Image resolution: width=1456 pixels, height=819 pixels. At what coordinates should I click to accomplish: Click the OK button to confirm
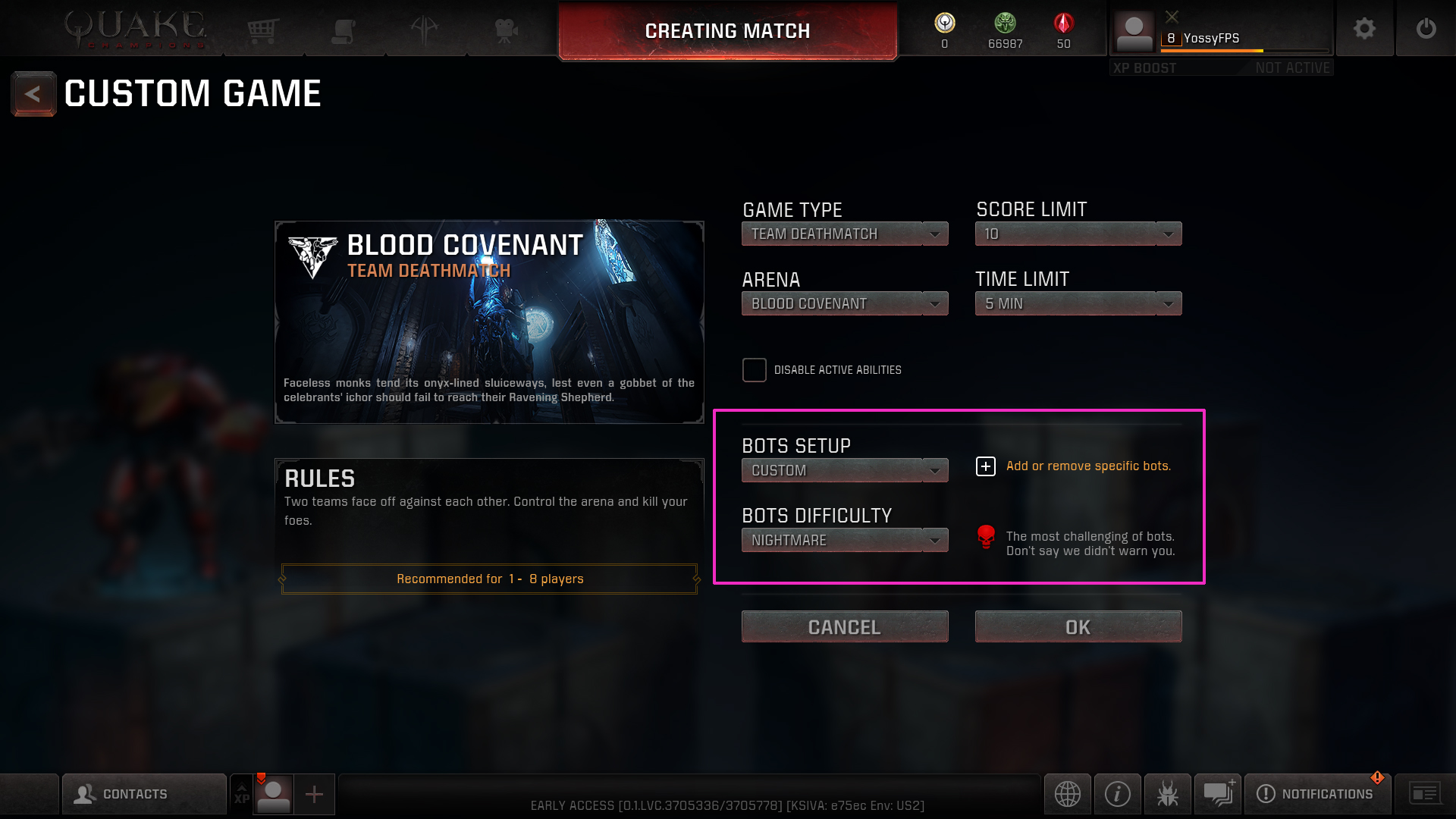click(1078, 627)
